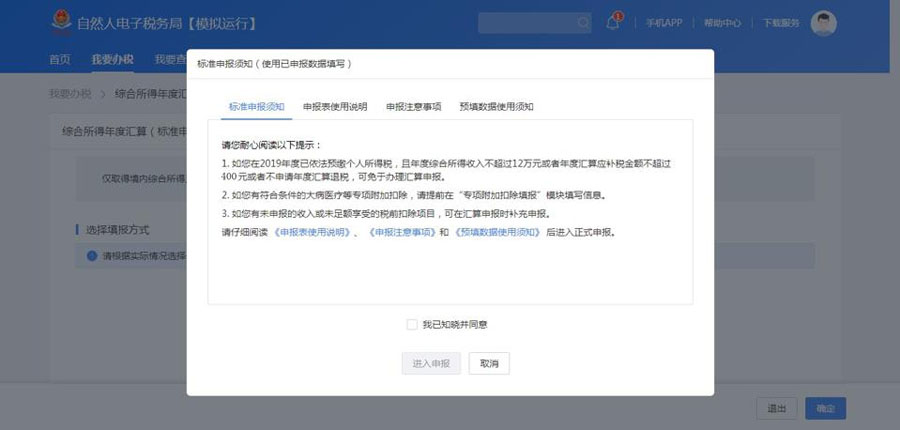
Task: Go to 首页 in the navigation bar
Action: click(x=60, y=60)
